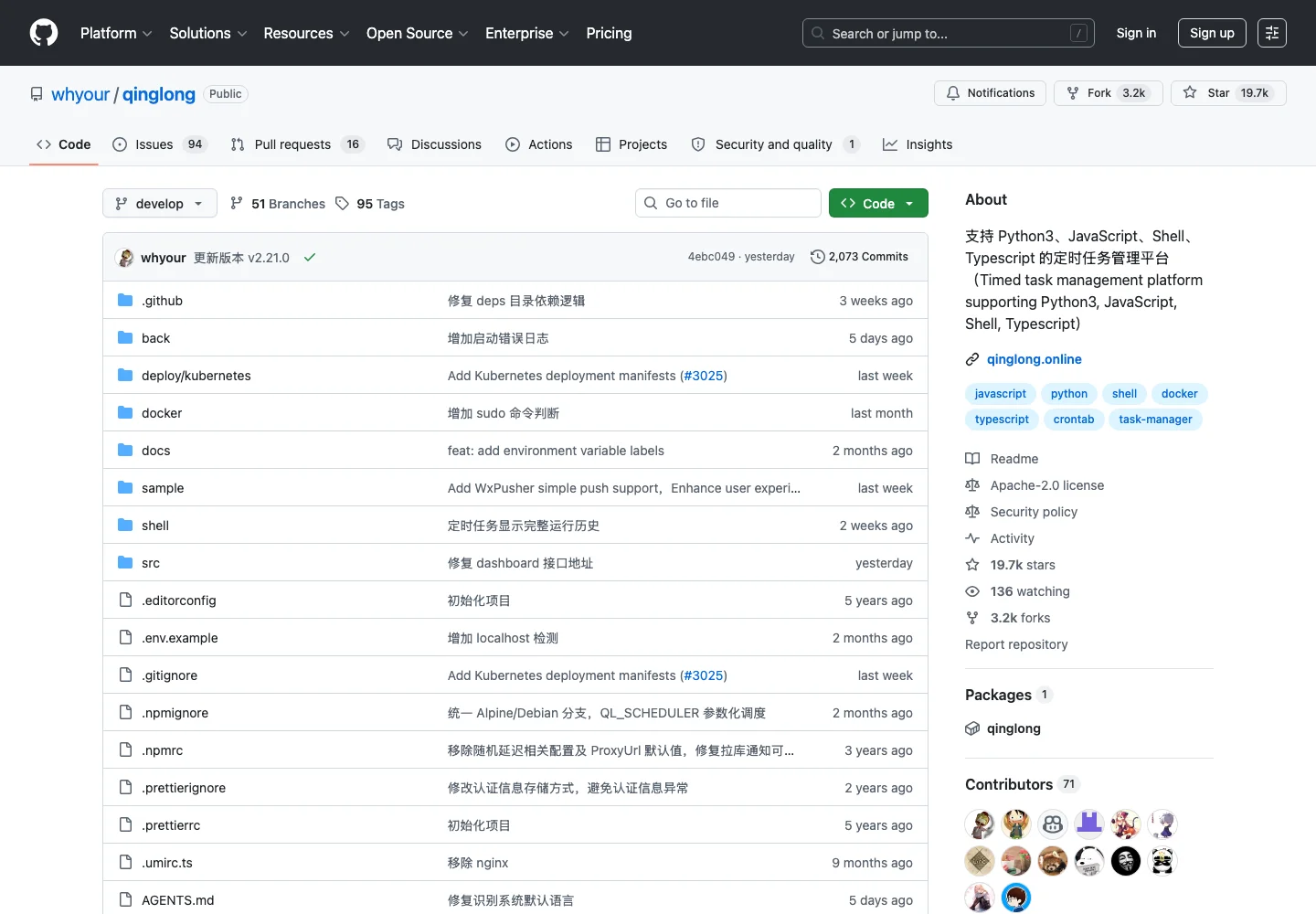Click the Activity pulse icon
Screen dimensions: 1316x914
click(x=972, y=538)
